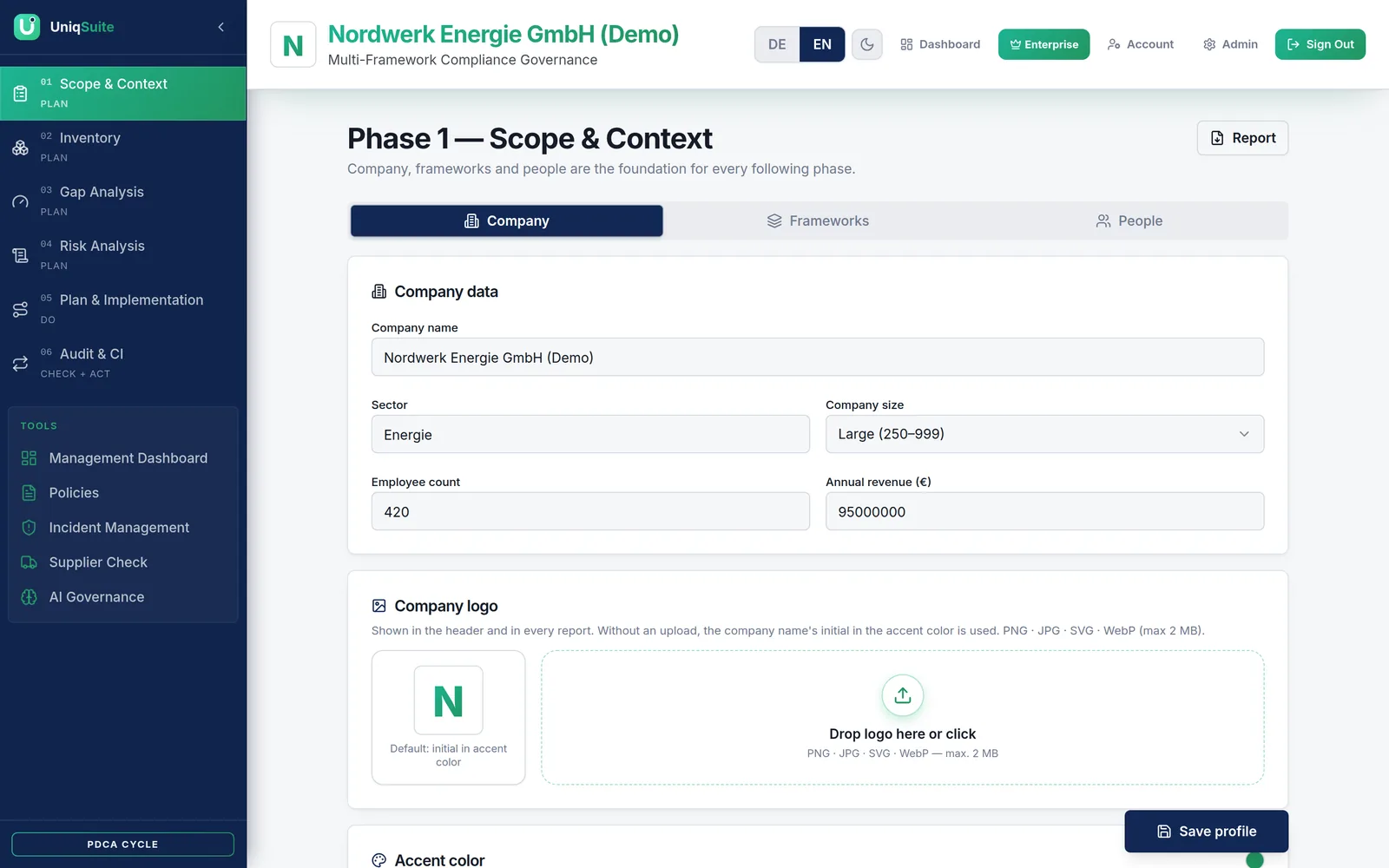Image resolution: width=1389 pixels, height=868 pixels.
Task: Open the Company size dropdown
Action: pos(1044,434)
